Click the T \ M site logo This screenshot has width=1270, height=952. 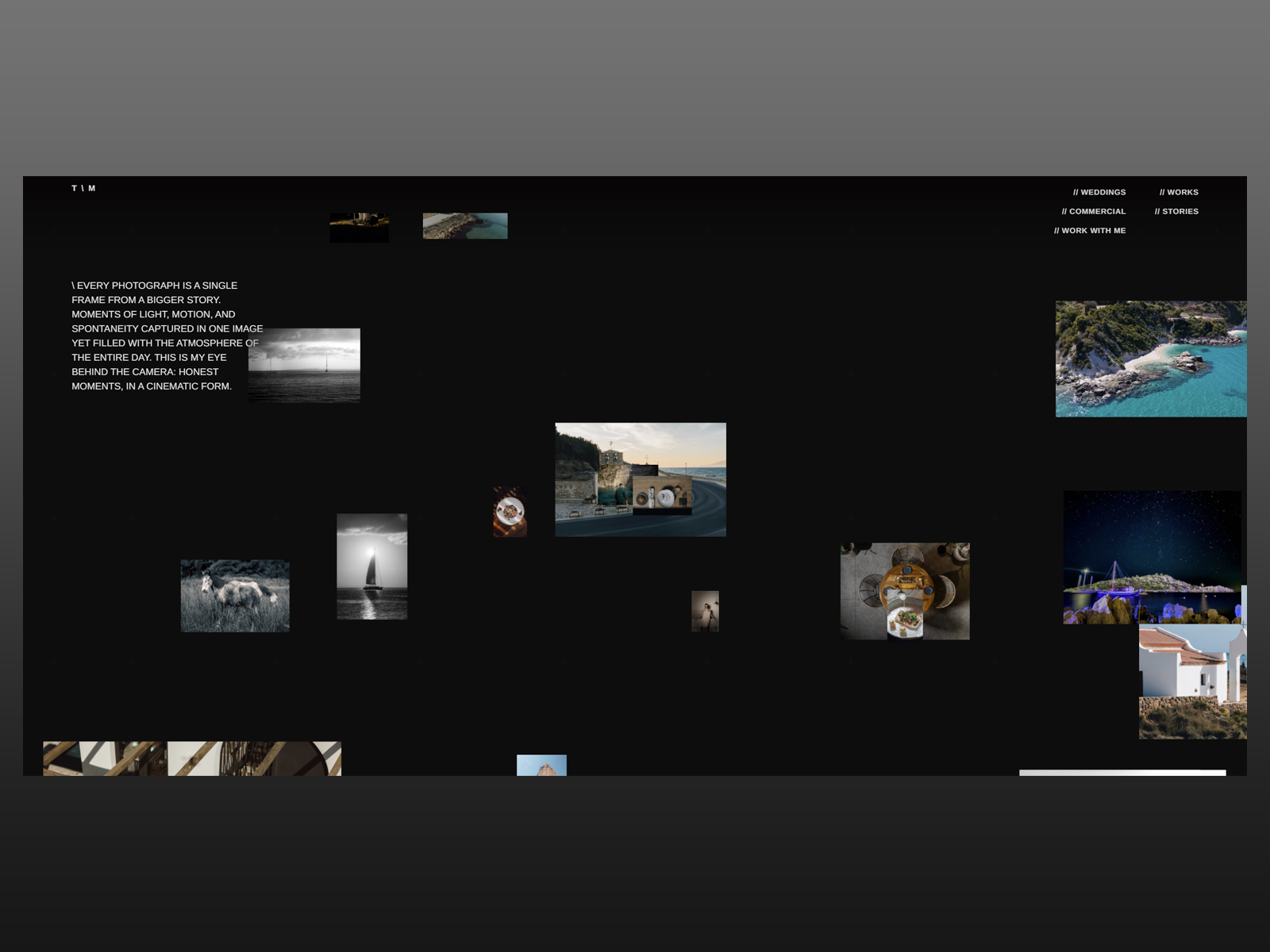coord(83,188)
